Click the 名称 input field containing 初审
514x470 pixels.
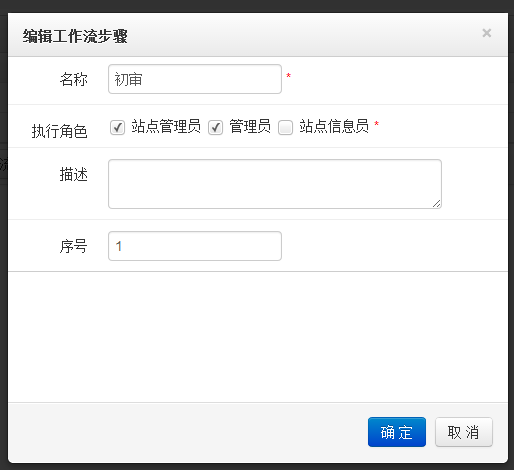click(x=195, y=79)
